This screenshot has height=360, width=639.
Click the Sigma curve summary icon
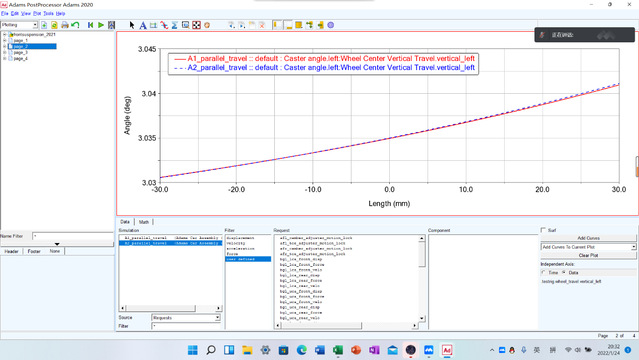174,25
